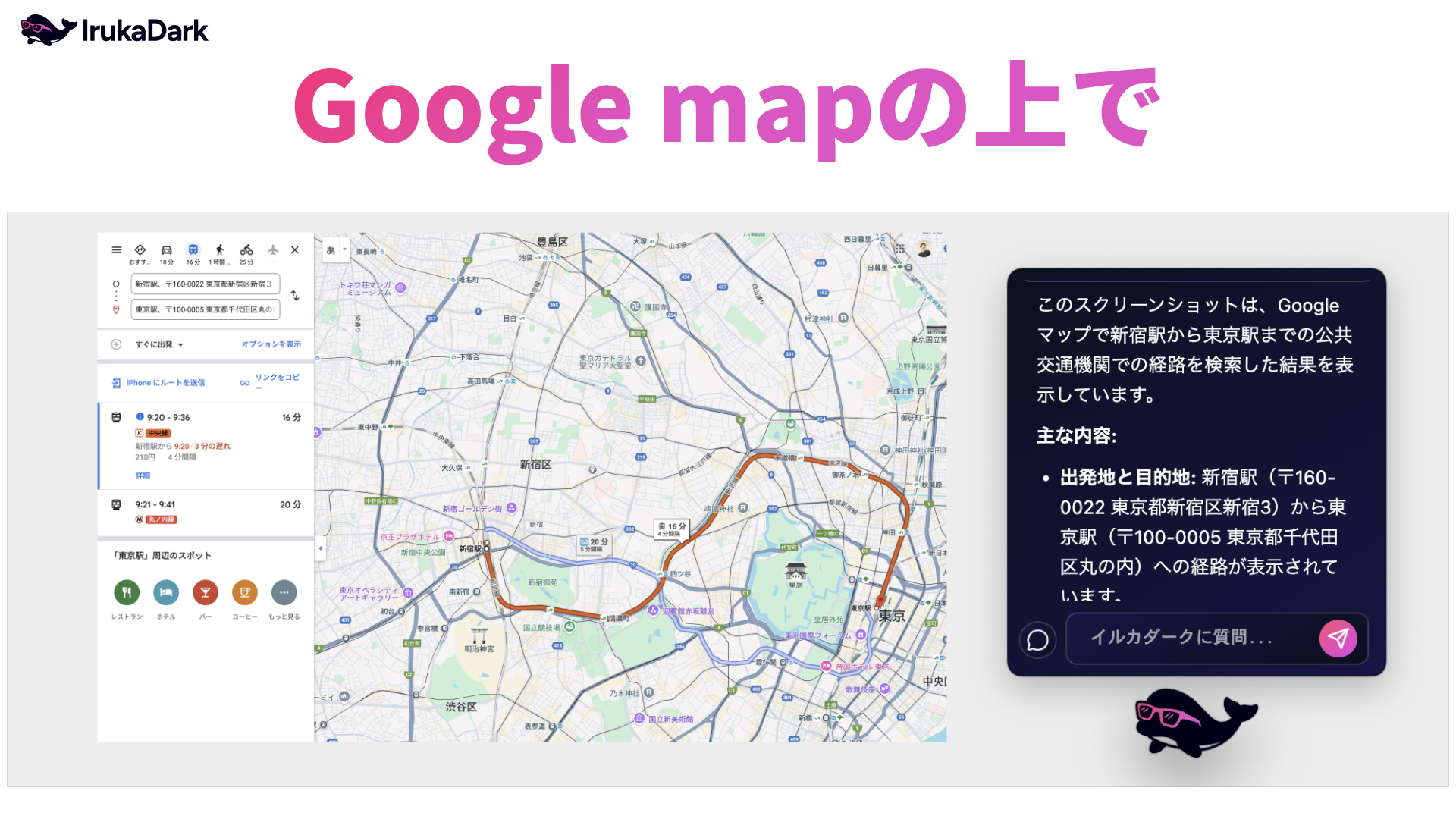Open Google apps grid icon on map
Screen dimensions: 1456x819
pos(899,249)
